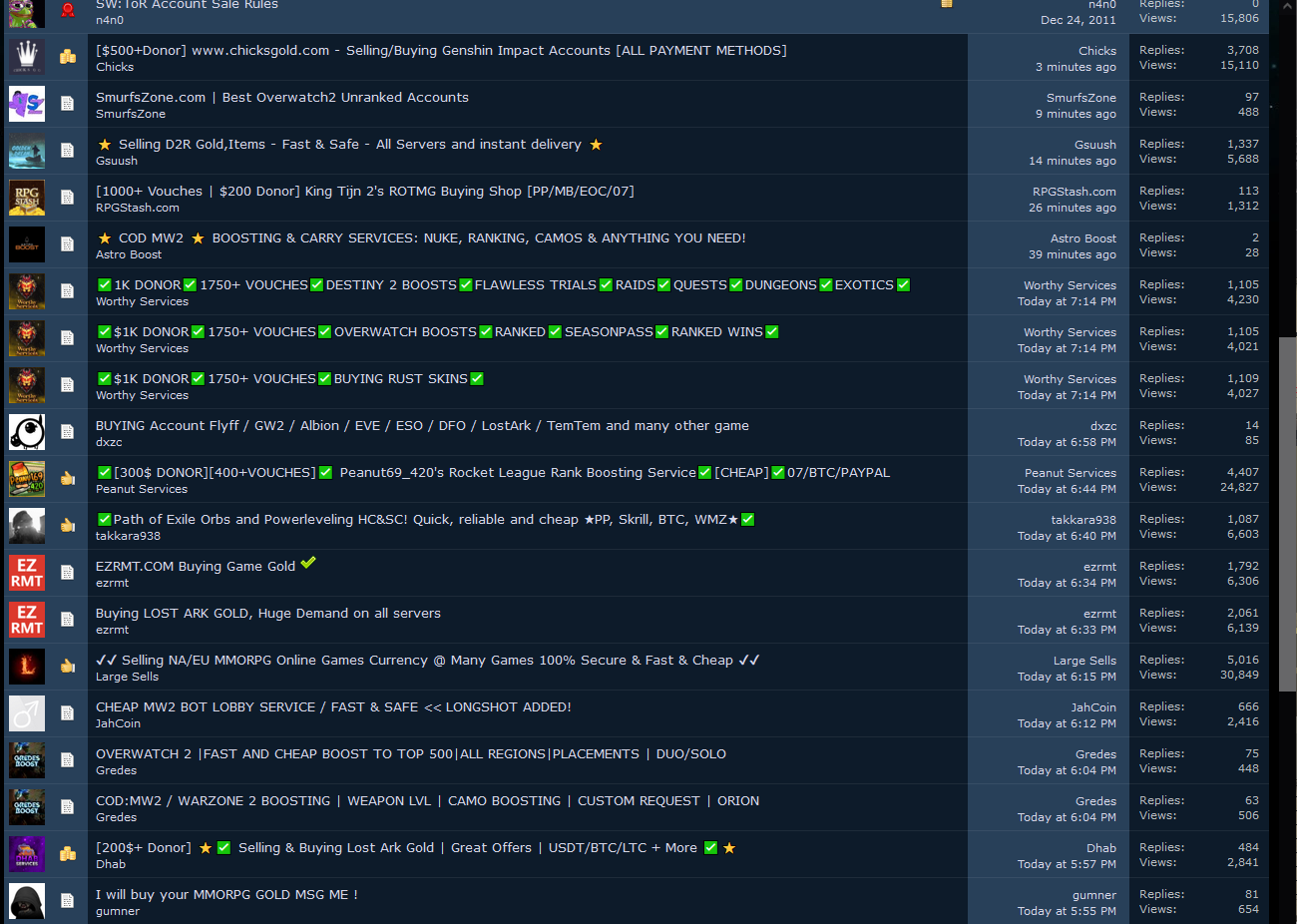1297x924 pixels.
Task: Click thumbs-up icon on Peanut Services thread
Action: point(67,479)
